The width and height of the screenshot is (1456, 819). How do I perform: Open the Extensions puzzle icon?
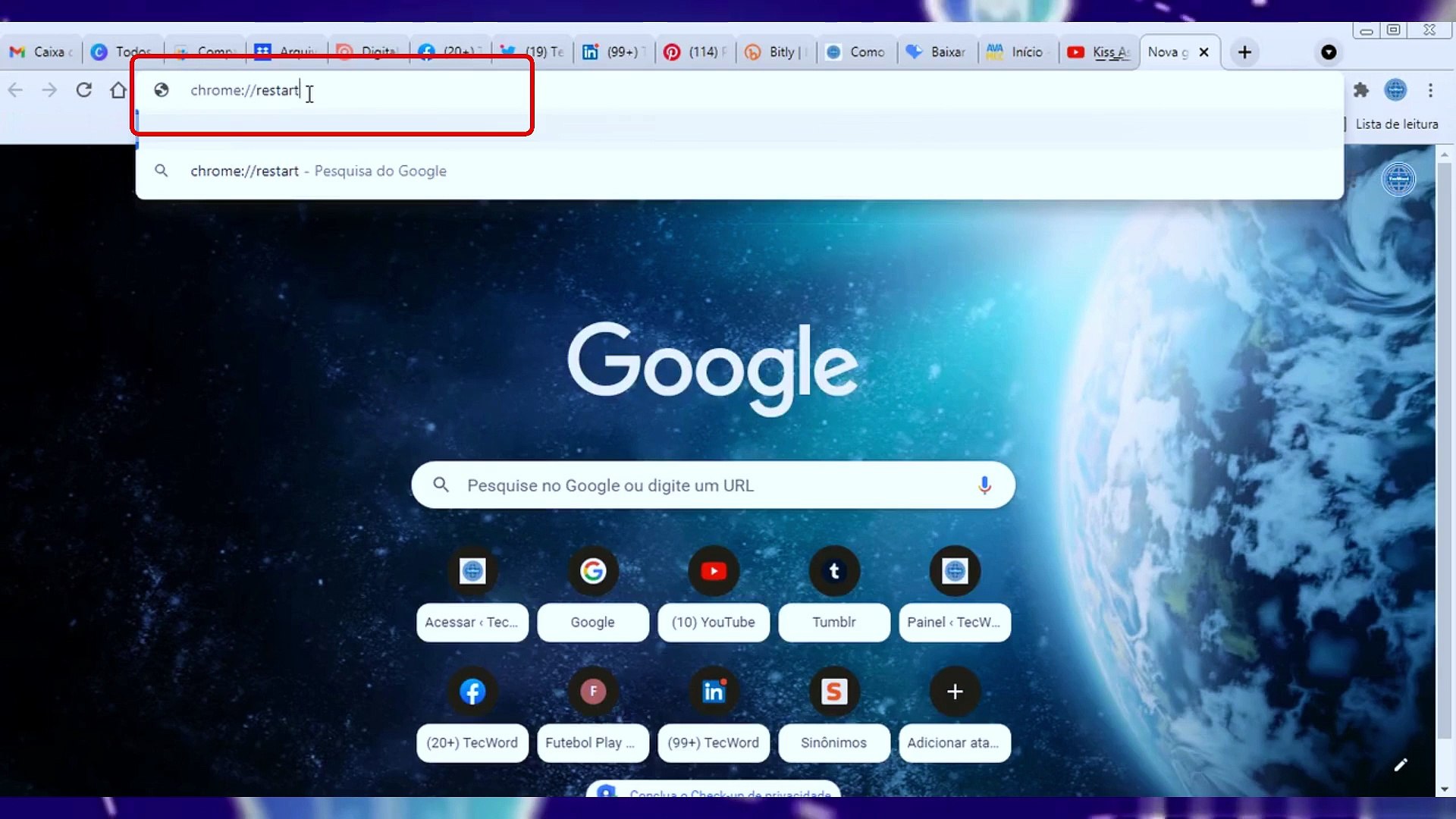[1361, 90]
